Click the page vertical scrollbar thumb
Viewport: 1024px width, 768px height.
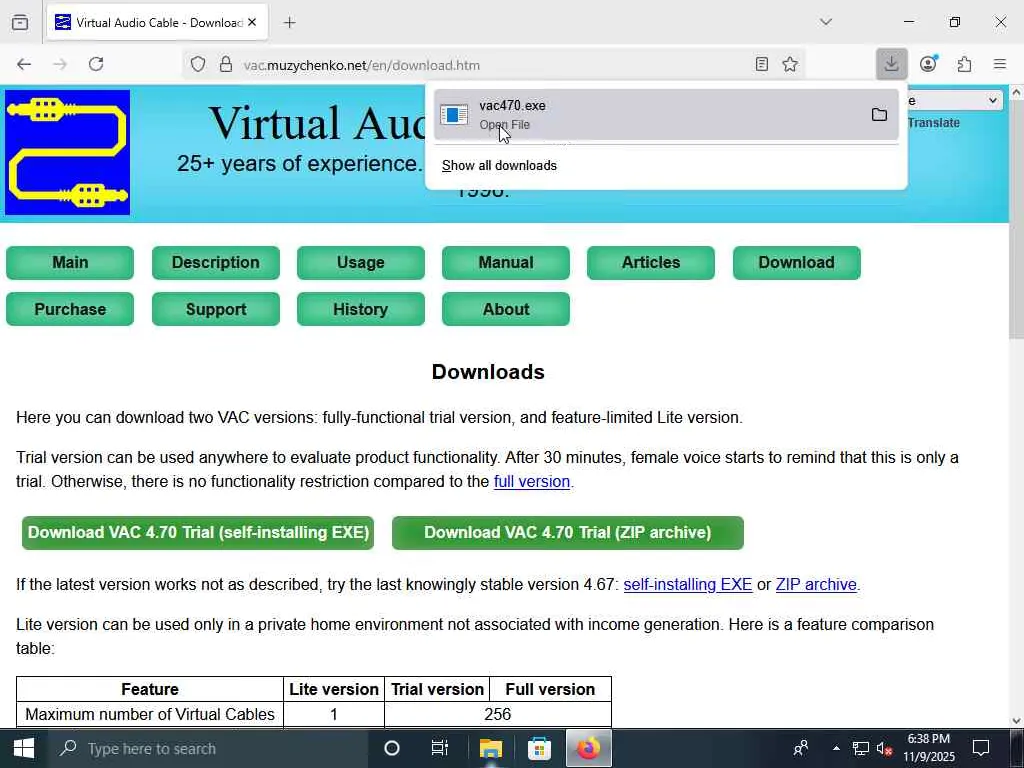pyautogui.click(x=1016, y=220)
